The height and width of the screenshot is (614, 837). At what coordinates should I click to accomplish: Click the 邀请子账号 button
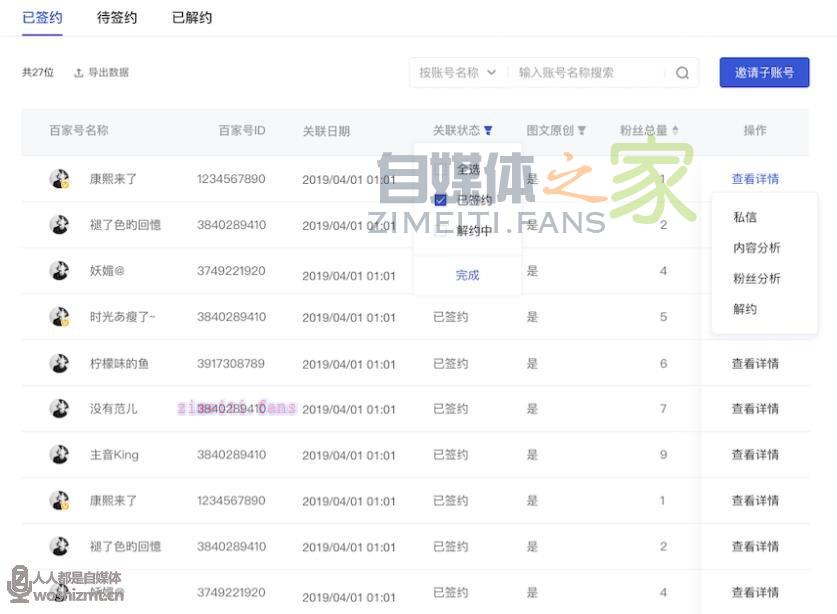pos(764,73)
